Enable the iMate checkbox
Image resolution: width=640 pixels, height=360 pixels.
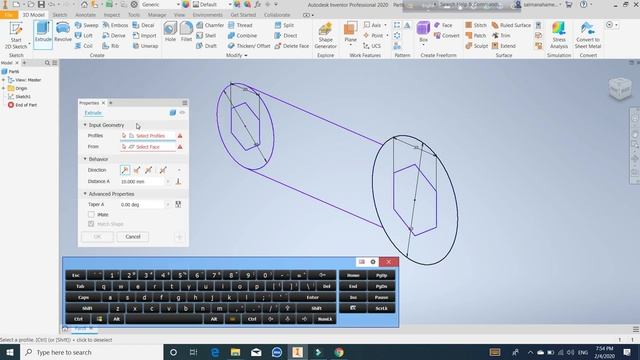tap(91, 214)
